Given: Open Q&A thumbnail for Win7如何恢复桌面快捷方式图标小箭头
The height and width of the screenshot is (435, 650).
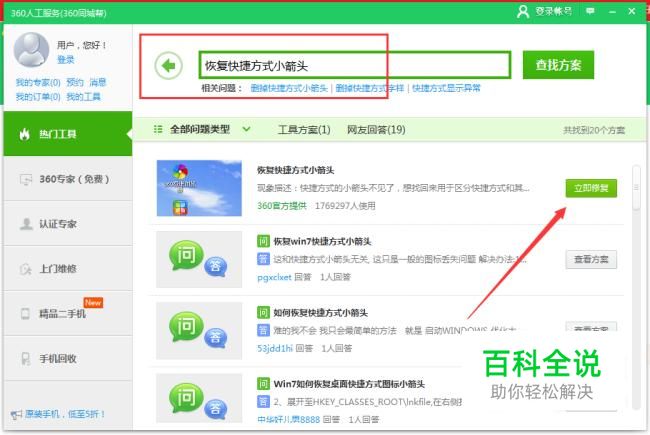Looking at the screenshot, I should pyautogui.click(x=199, y=398).
